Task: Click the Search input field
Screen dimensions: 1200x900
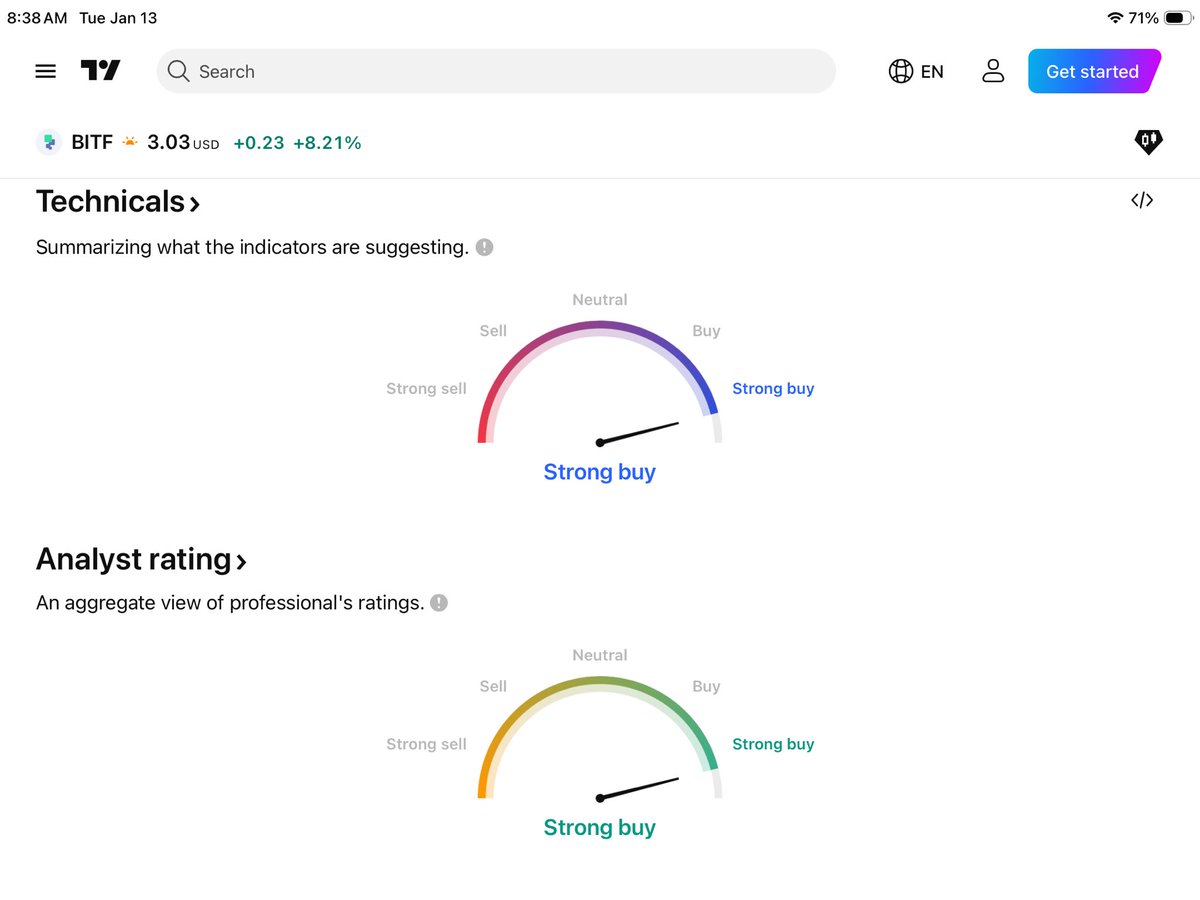Action: click(x=496, y=72)
